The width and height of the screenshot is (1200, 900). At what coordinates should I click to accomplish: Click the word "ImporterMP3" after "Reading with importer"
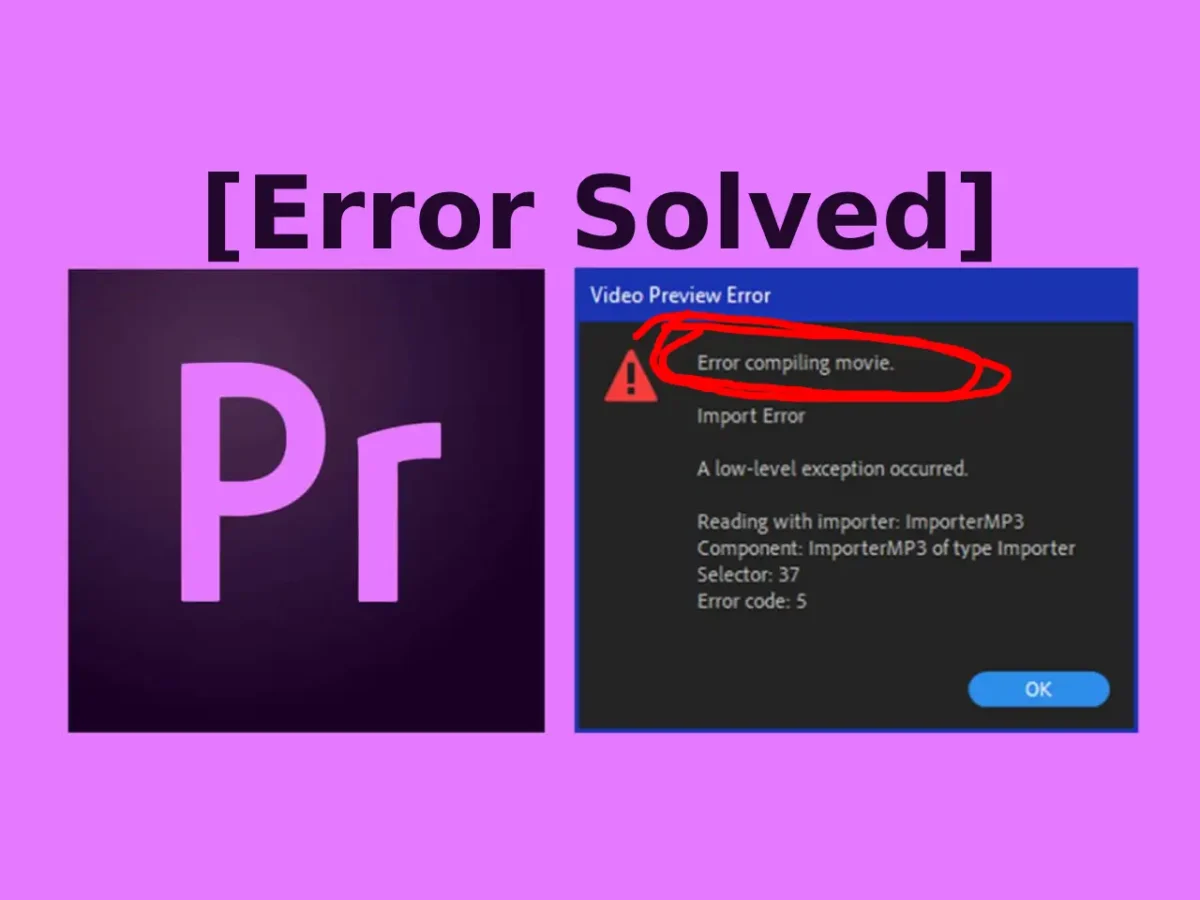pyautogui.click(x=964, y=521)
